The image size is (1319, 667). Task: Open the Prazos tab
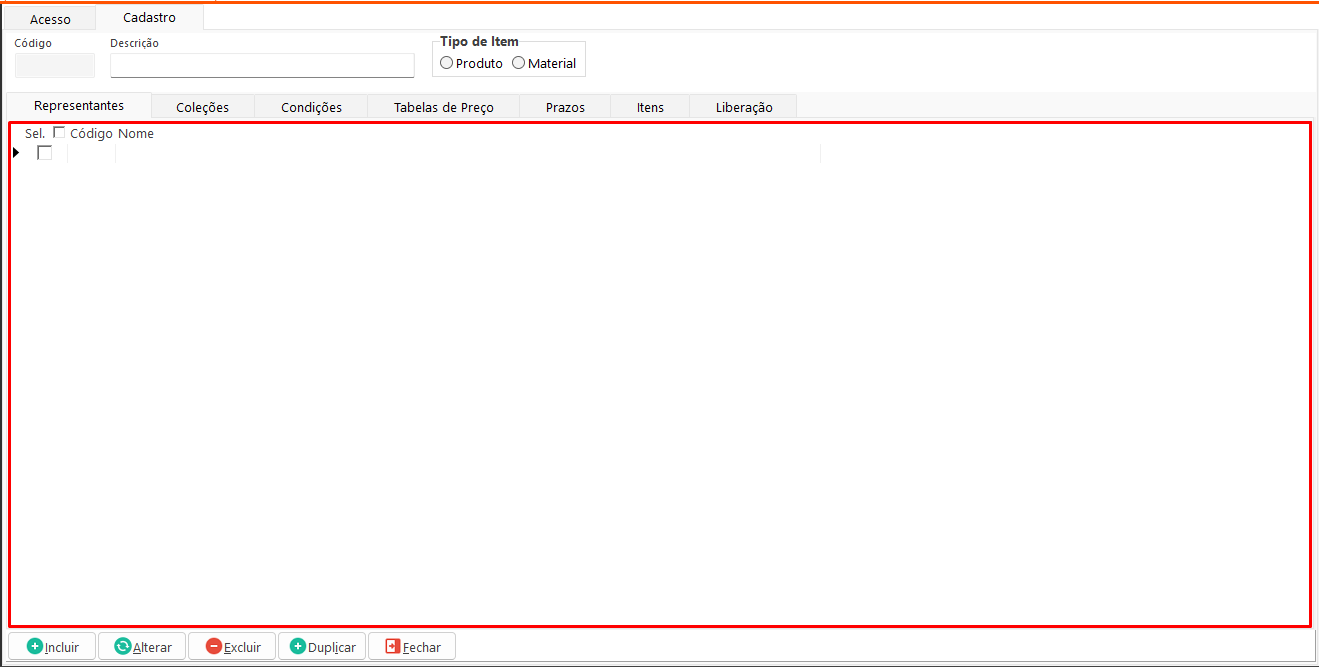[565, 107]
